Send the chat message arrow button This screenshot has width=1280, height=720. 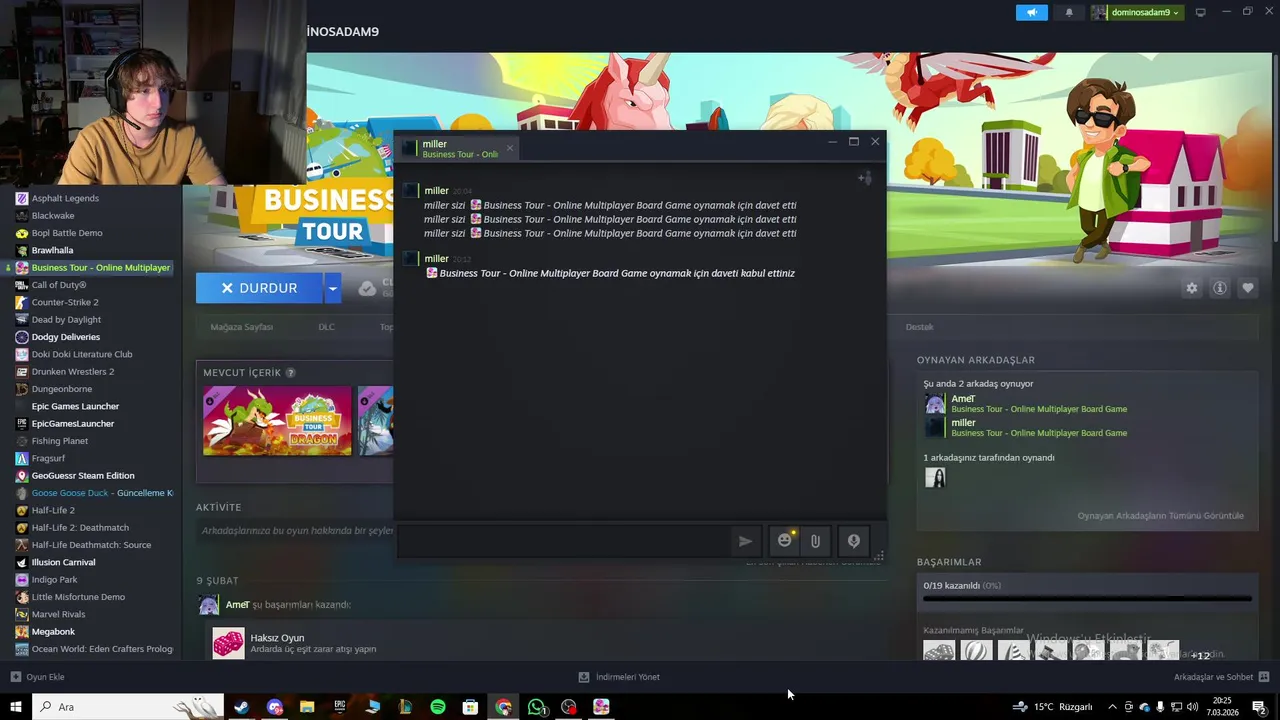point(745,541)
